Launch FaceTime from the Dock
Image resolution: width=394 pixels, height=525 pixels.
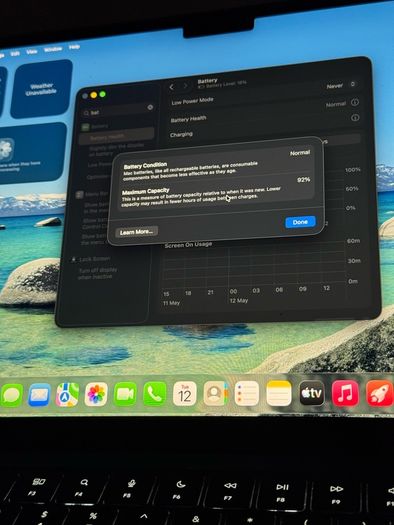coord(125,394)
